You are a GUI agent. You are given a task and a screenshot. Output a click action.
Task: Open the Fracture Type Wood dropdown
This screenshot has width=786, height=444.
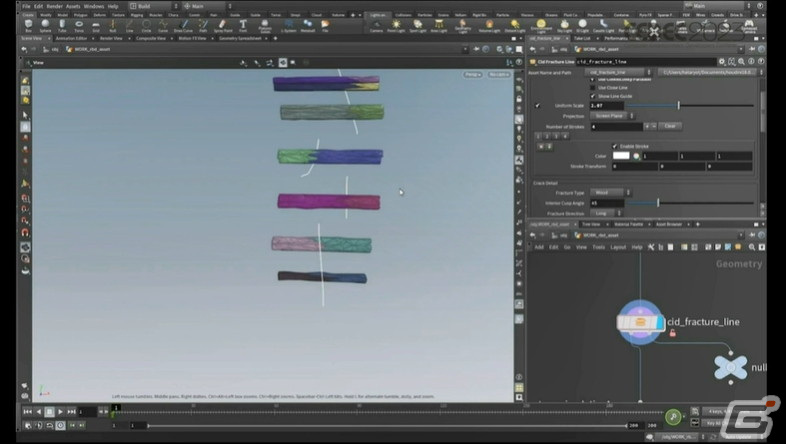pos(611,192)
